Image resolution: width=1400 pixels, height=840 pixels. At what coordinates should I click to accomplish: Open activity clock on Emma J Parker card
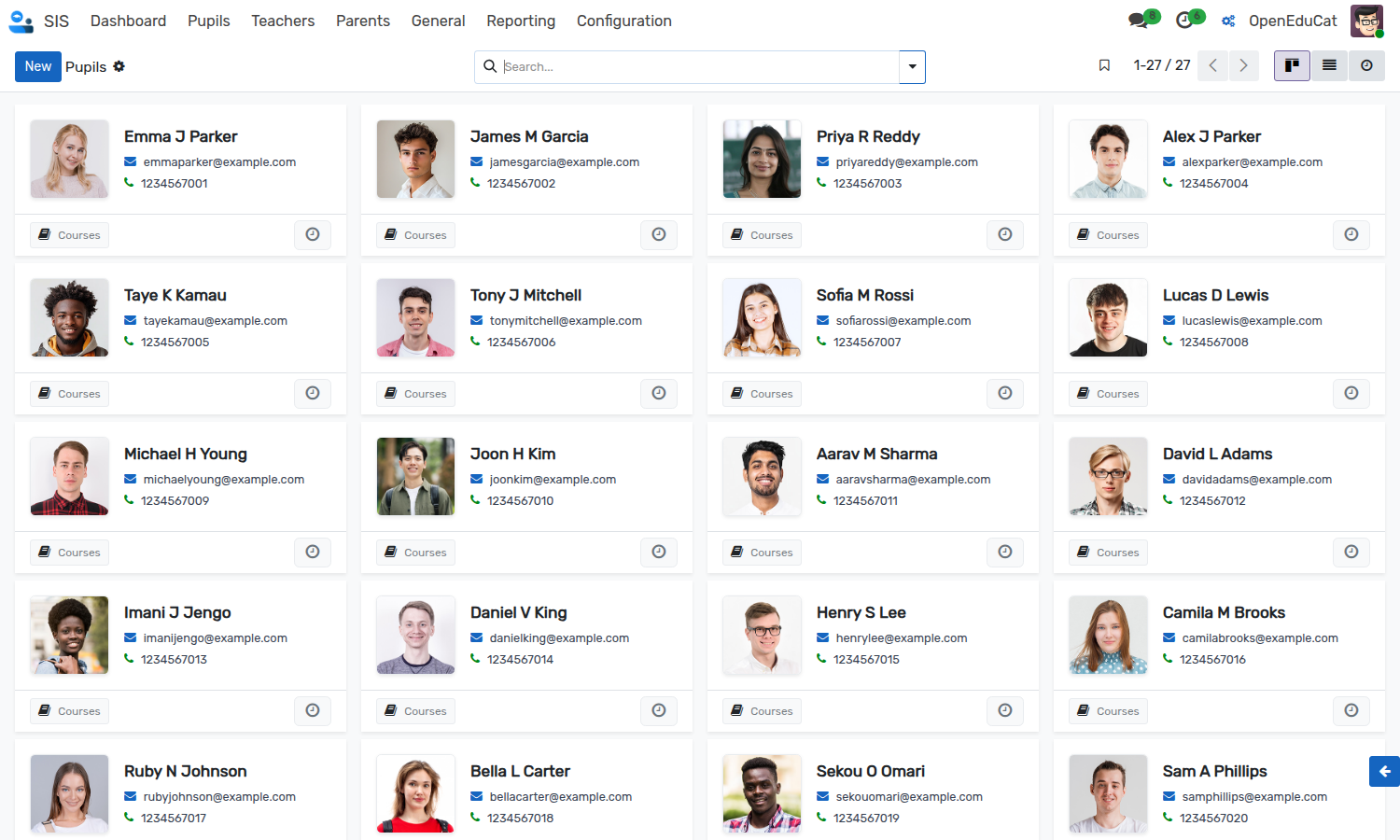pyautogui.click(x=313, y=235)
